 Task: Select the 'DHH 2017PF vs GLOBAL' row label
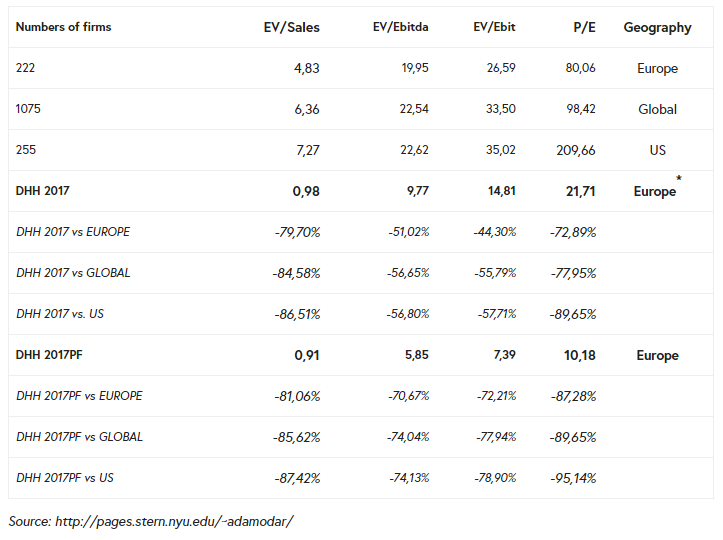[80, 437]
